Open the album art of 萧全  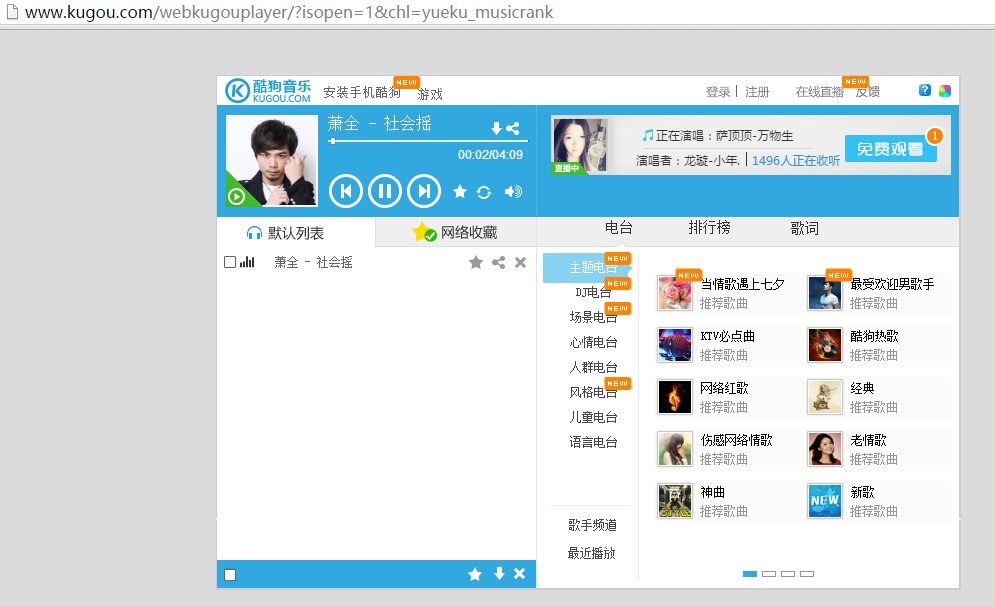point(272,160)
